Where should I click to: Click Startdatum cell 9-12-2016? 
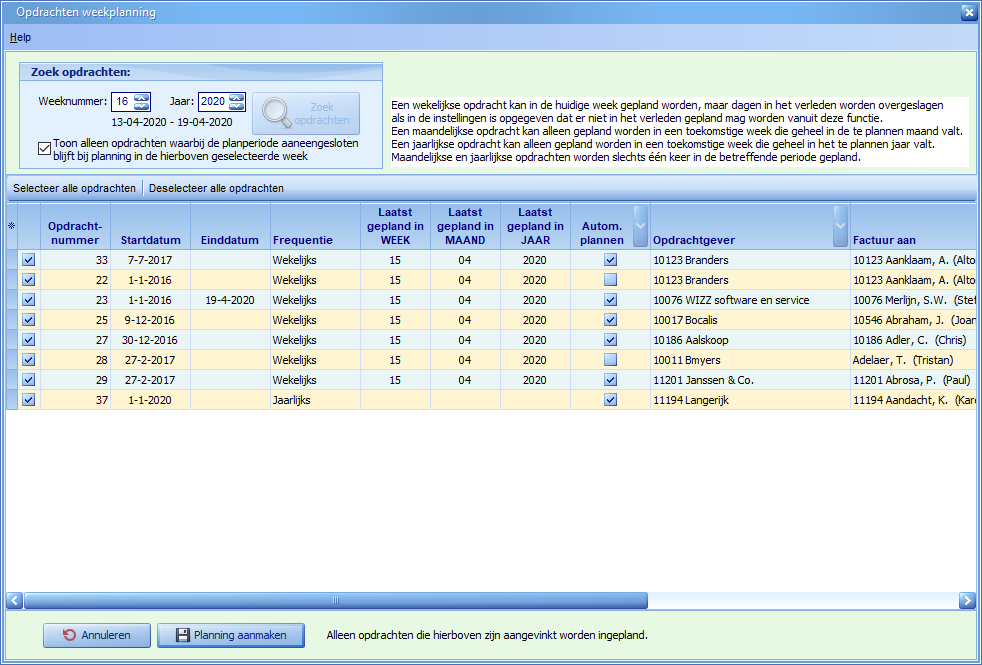click(x=150, y=320)
